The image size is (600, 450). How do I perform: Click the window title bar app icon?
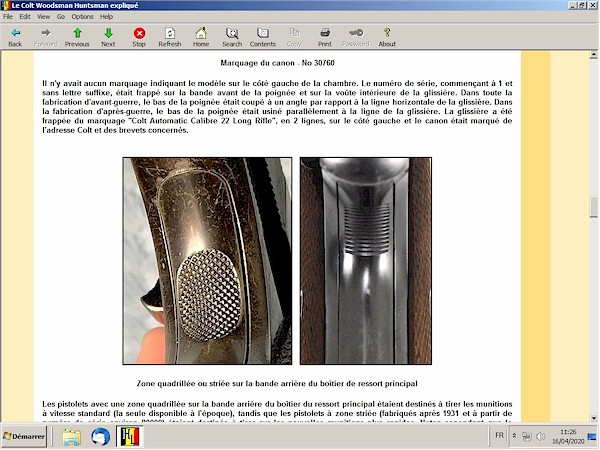click(x=5, y=5)
